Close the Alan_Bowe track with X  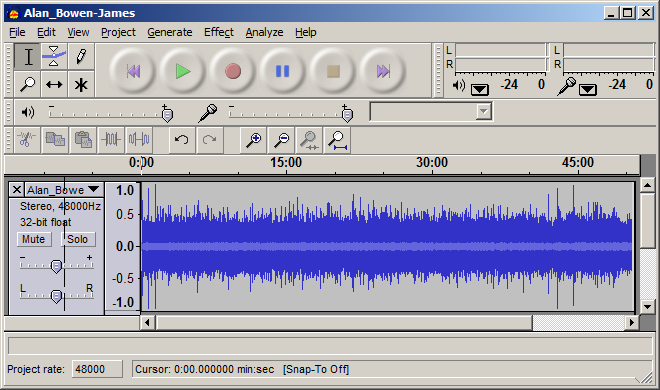tap(16, 190)
